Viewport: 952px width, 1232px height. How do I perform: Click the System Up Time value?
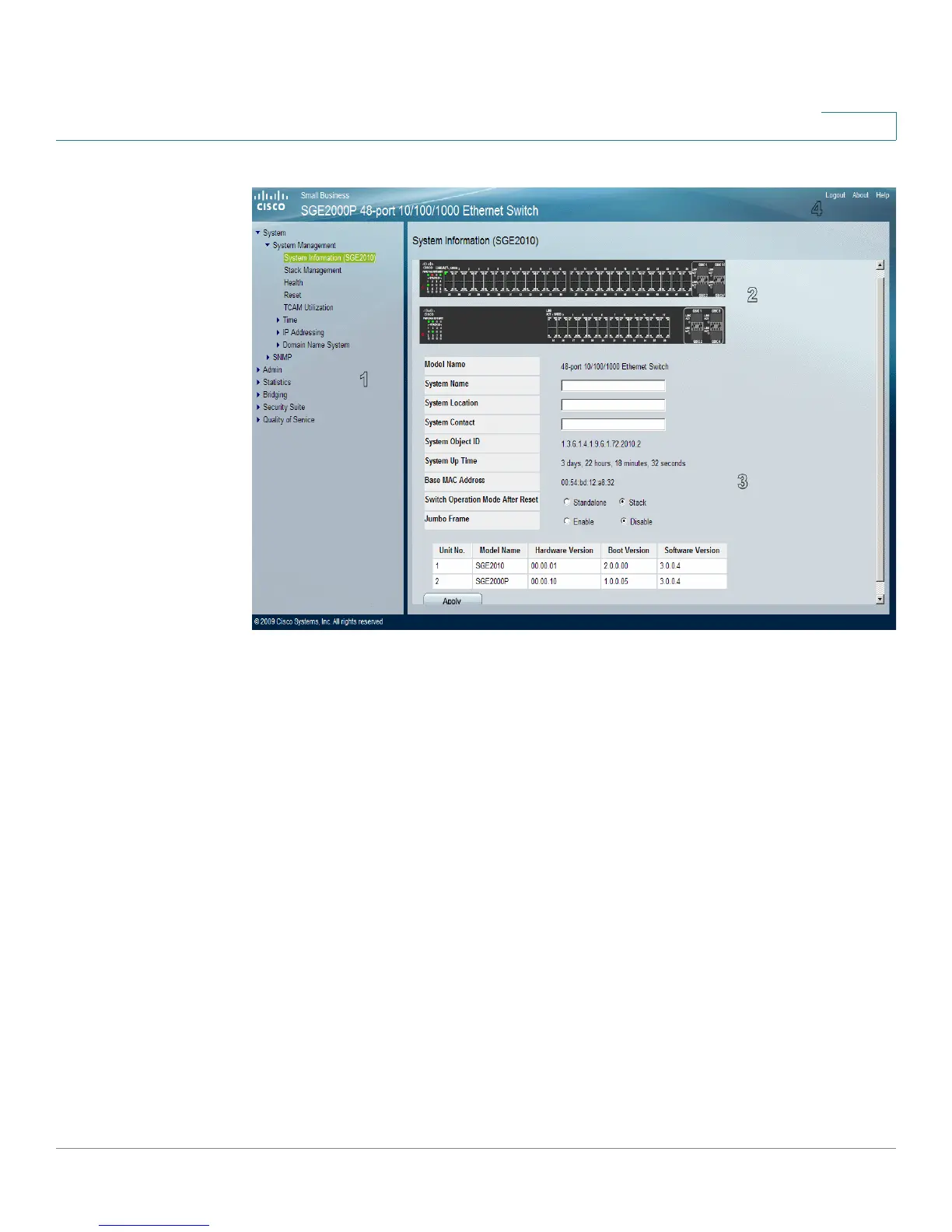tap(623, 463)
